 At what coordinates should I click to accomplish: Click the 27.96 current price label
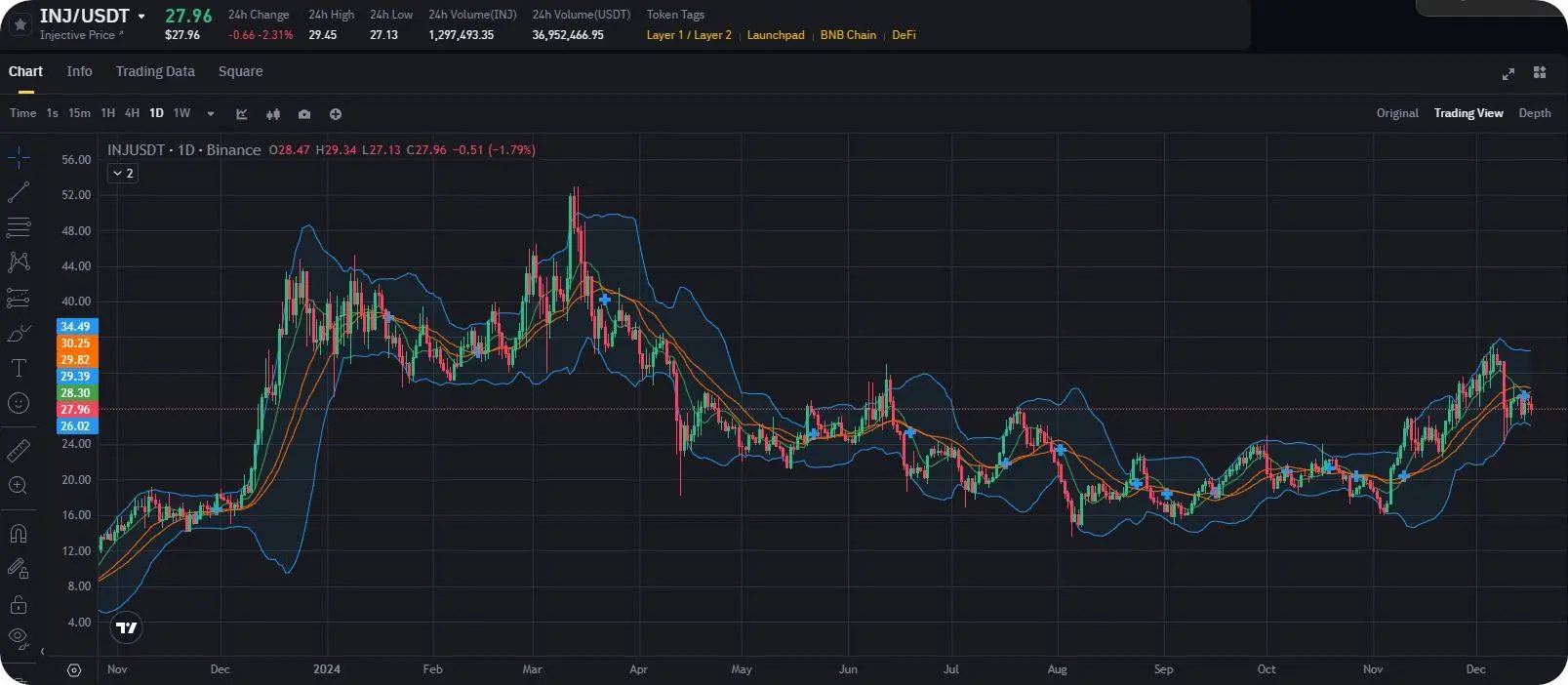coord(76,410)
